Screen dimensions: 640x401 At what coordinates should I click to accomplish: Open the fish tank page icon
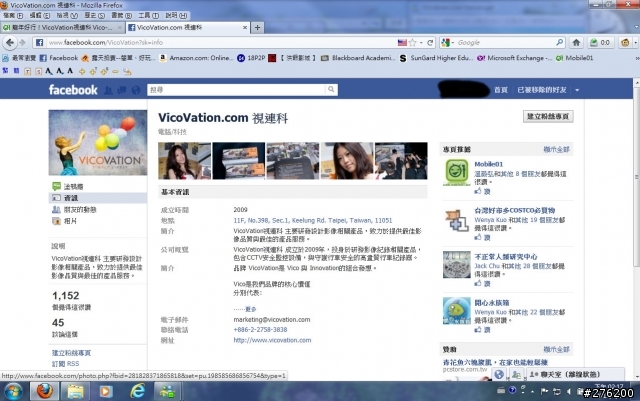coord(457,311)
